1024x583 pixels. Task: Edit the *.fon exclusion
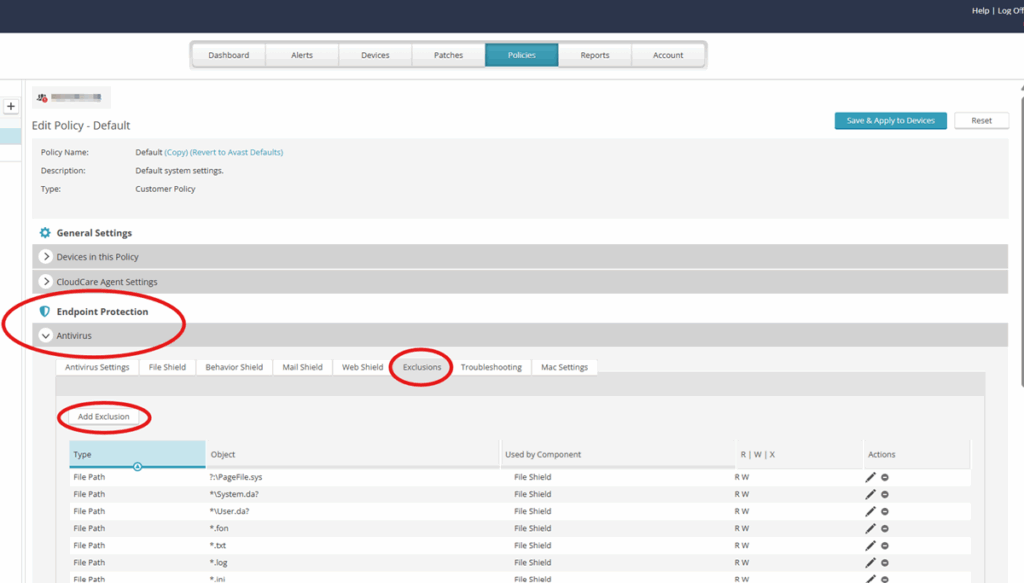point(871,528)
